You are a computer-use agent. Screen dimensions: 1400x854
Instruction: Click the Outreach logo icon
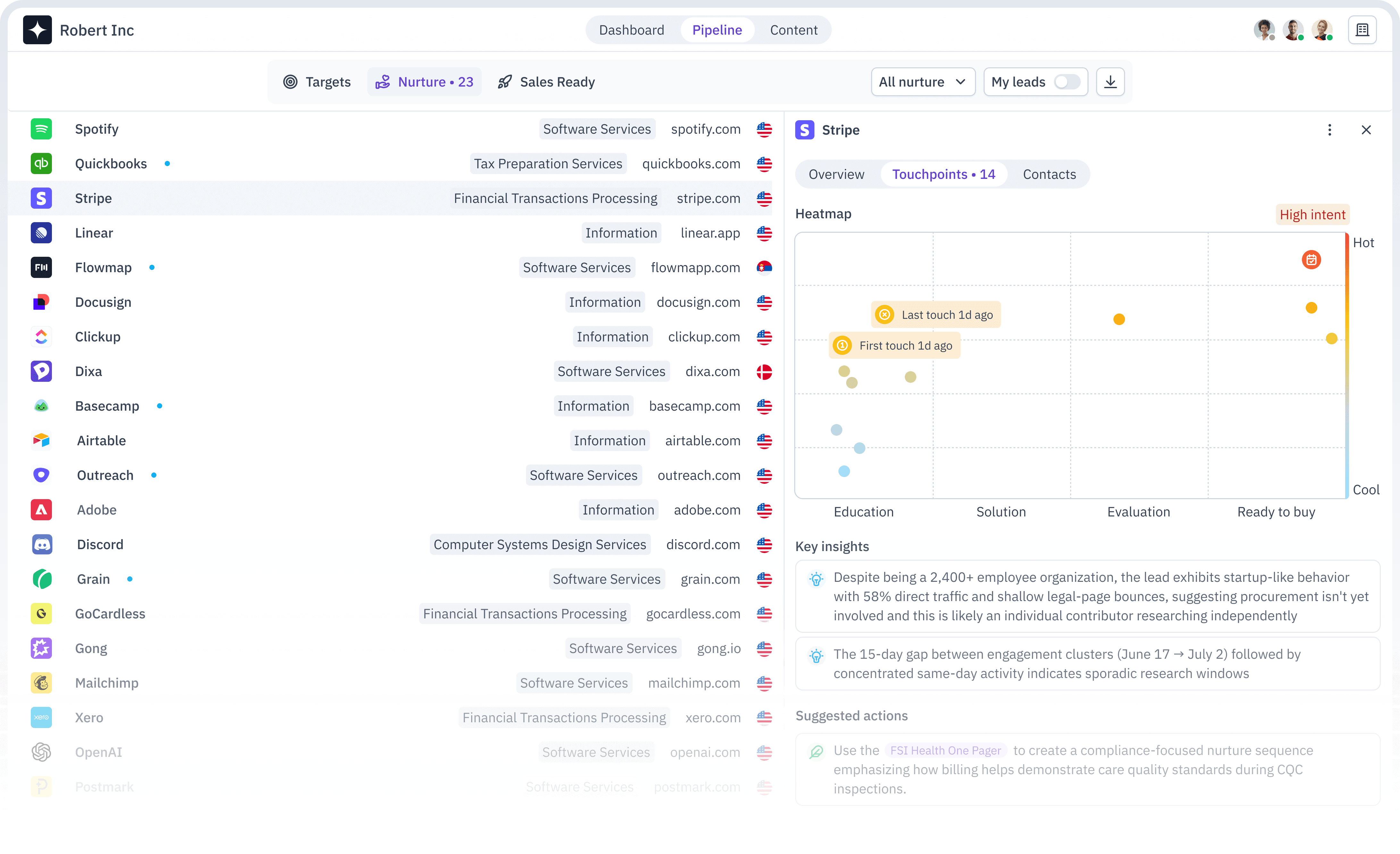point(41,476)
